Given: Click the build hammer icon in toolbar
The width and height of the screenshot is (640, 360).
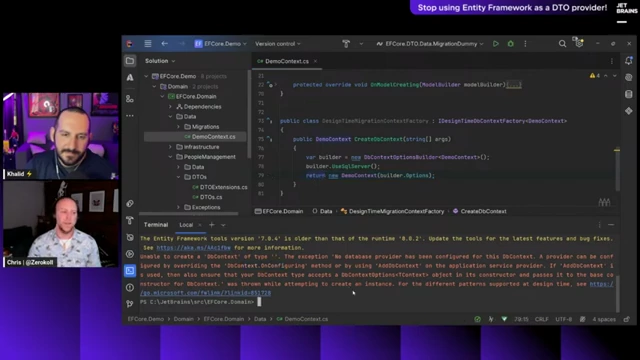Looking at the screenshot, I should click(346, 44).
